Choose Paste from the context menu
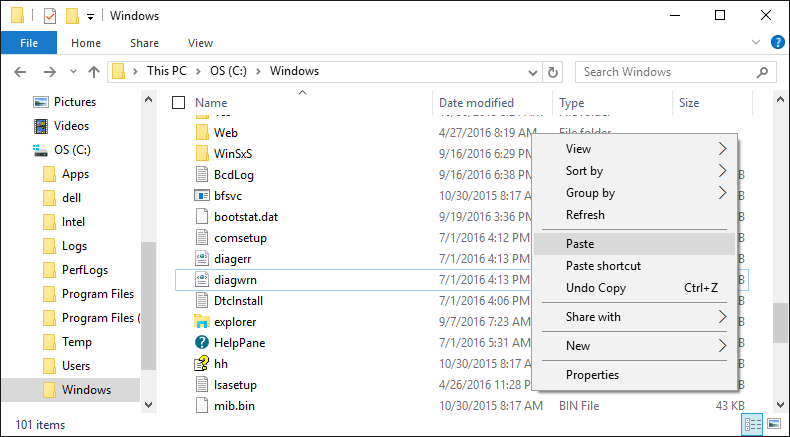790x437 pixels. click(634, 244)
